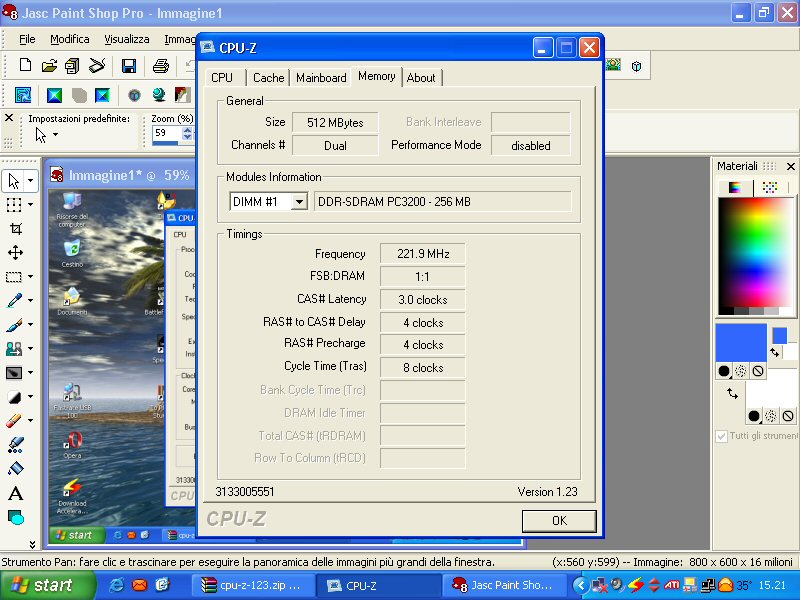Image resolution: width=800 pixels, height=600 pixels.
Task: Open the Visualizza menu
Action: [x=127, y=39]
